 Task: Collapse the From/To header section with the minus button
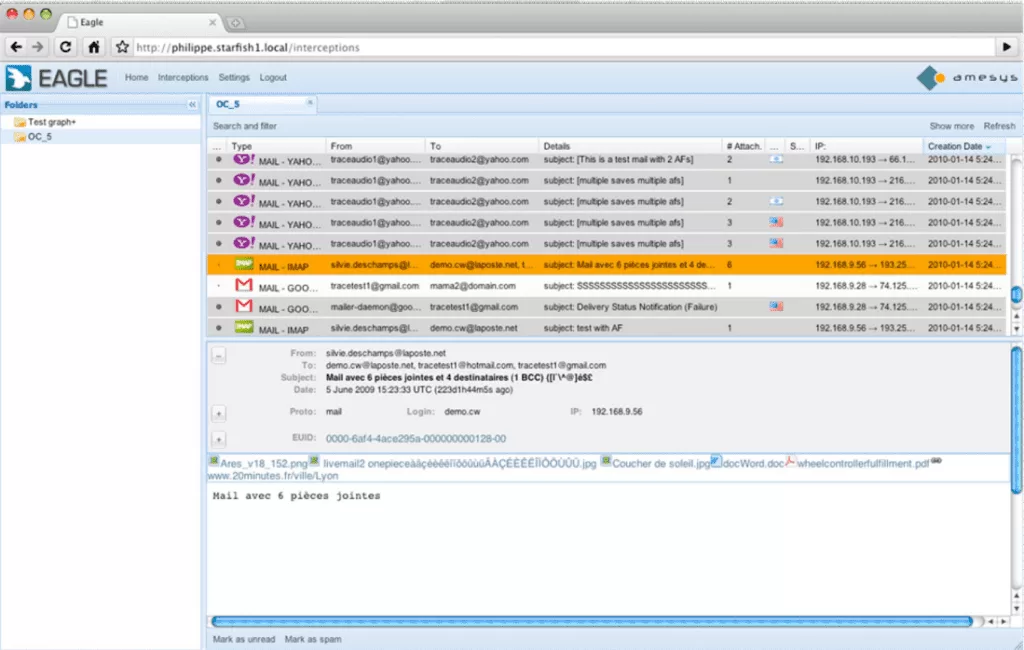219,355
